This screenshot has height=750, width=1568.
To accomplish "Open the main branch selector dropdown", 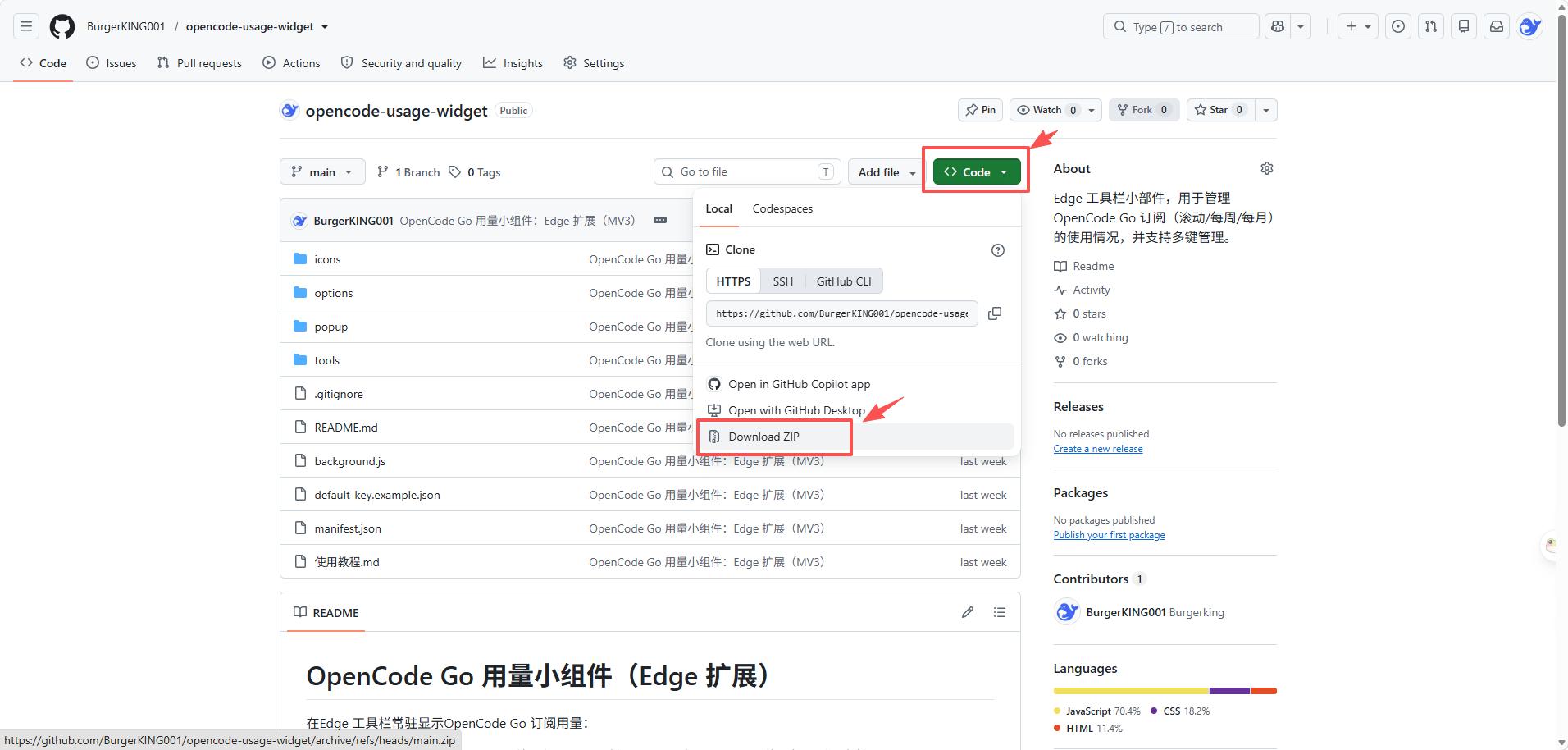I will 322,172.
